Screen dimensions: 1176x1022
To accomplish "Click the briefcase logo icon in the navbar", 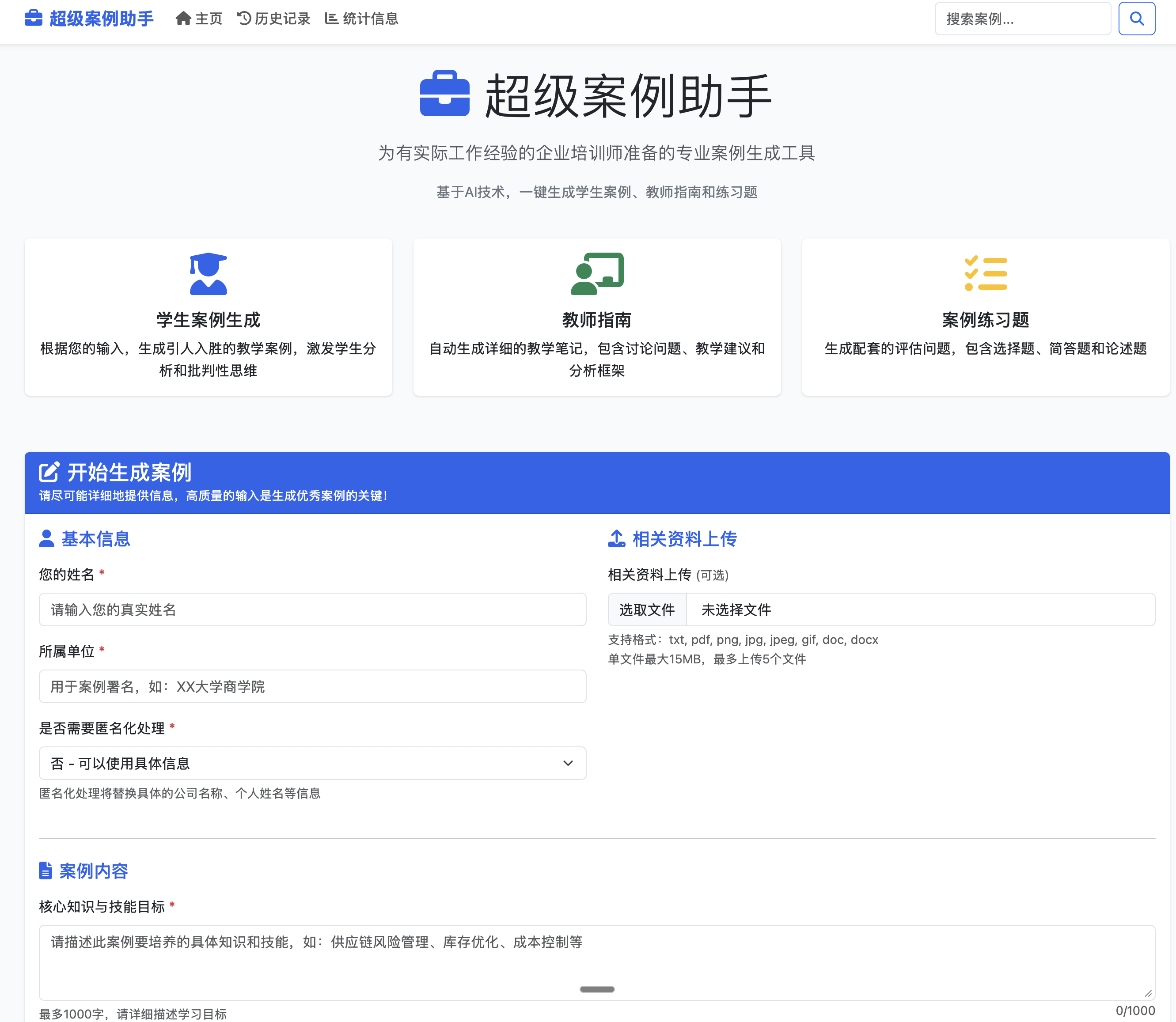I will click(33, 18).
